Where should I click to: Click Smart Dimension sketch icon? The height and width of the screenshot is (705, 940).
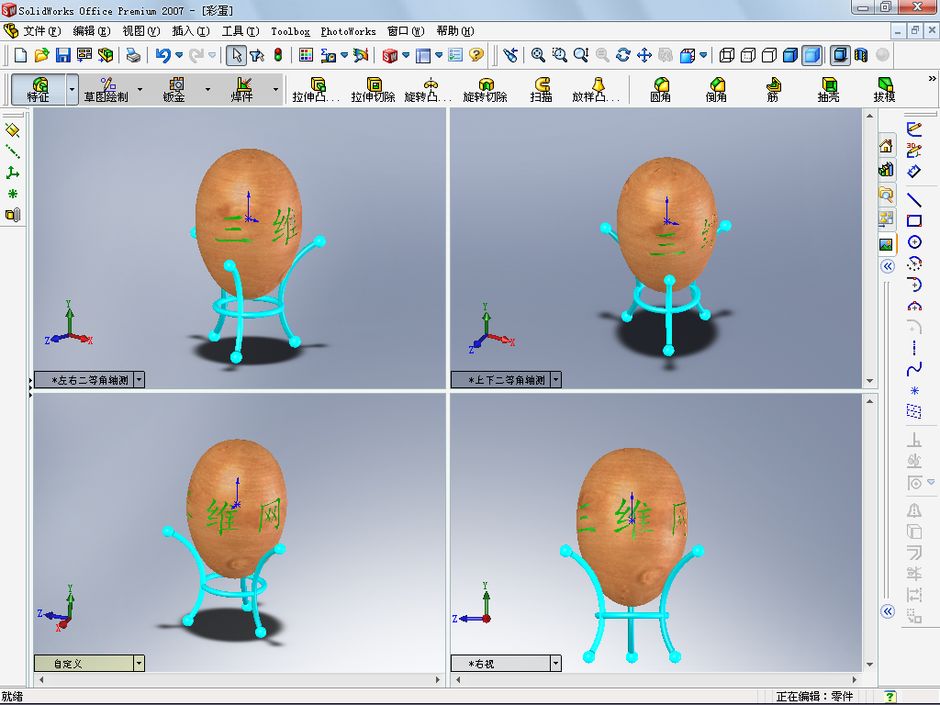click(x=914, y=171)
